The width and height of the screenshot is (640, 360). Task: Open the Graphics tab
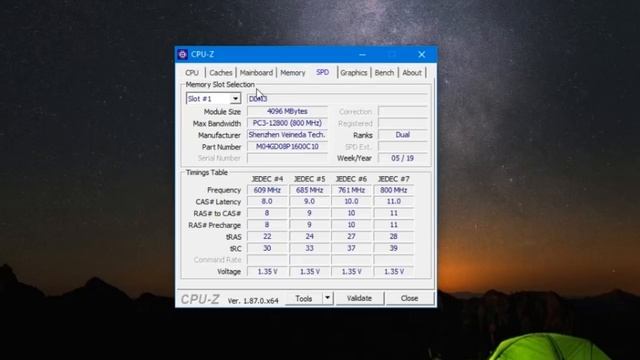coord(353,73)
